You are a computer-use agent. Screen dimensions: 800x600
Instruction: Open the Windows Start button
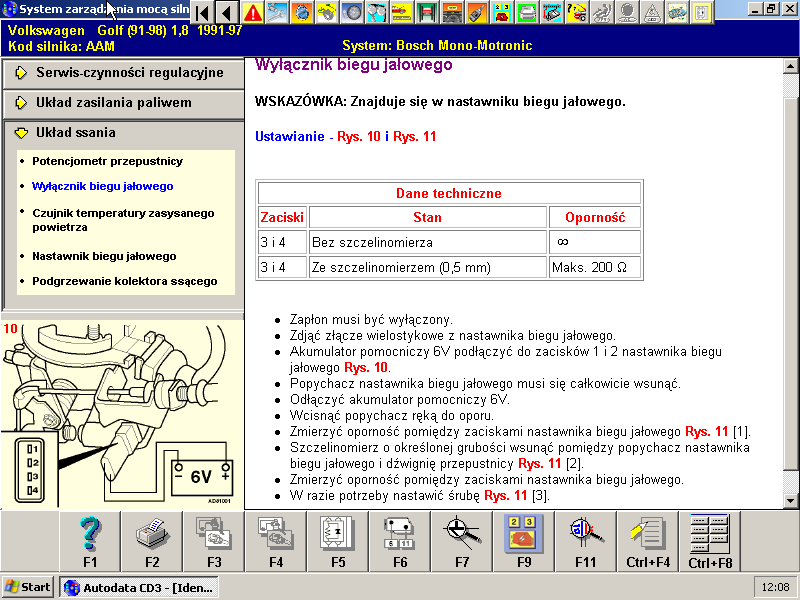(x=28, y=587)
